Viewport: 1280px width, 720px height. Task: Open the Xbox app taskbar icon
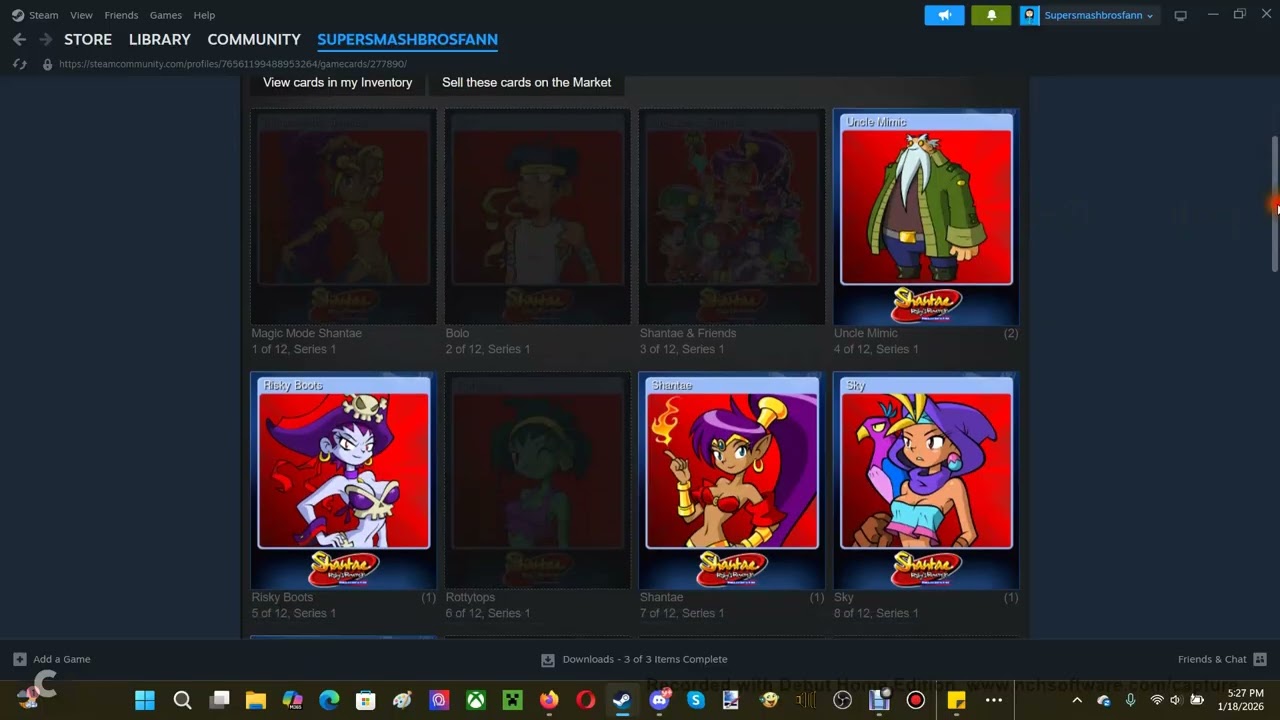click(476, 700)
